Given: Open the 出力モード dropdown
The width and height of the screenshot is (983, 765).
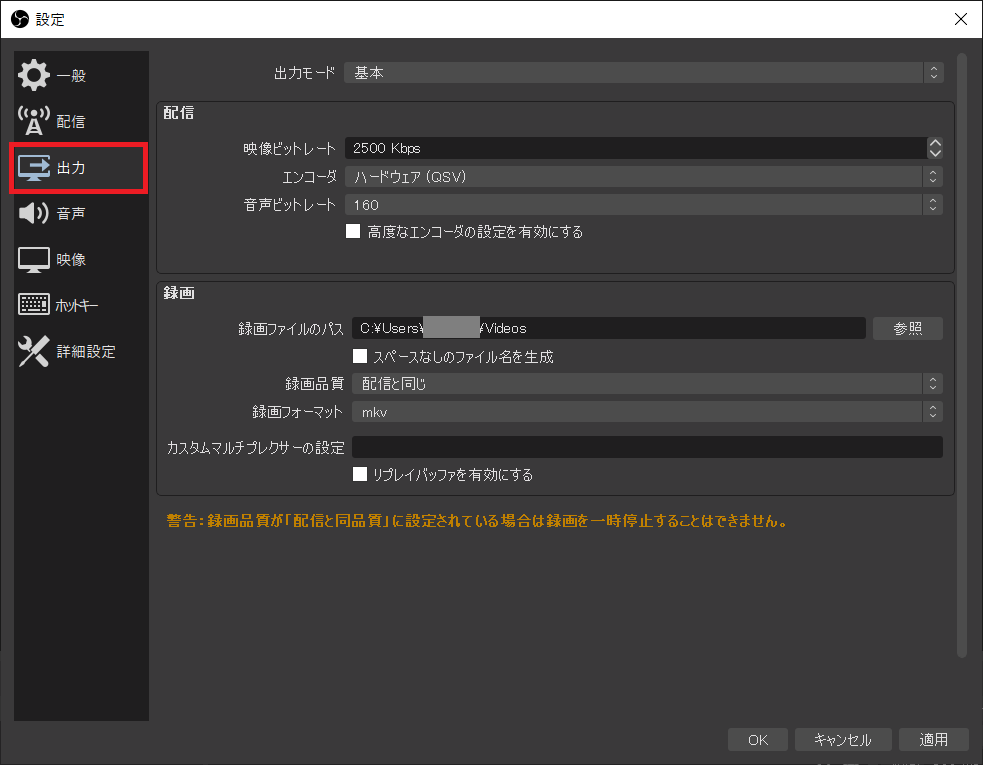Looking at the screenshot, I should click(x=643, y=73).
